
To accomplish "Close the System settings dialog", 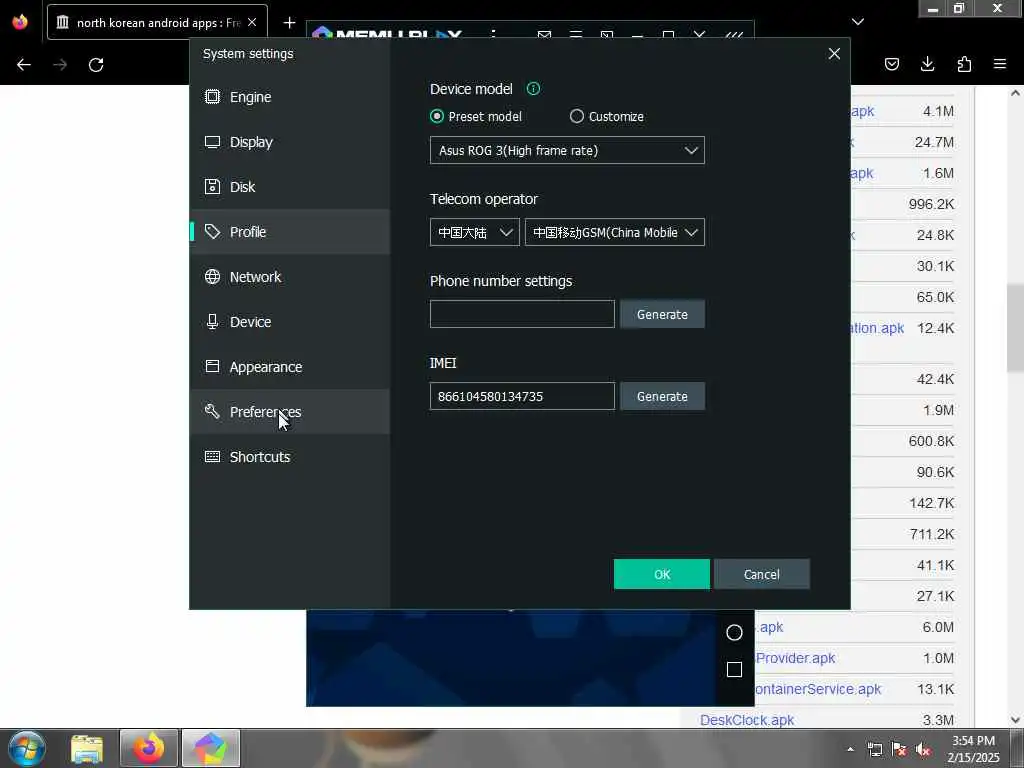I will 834,54.
